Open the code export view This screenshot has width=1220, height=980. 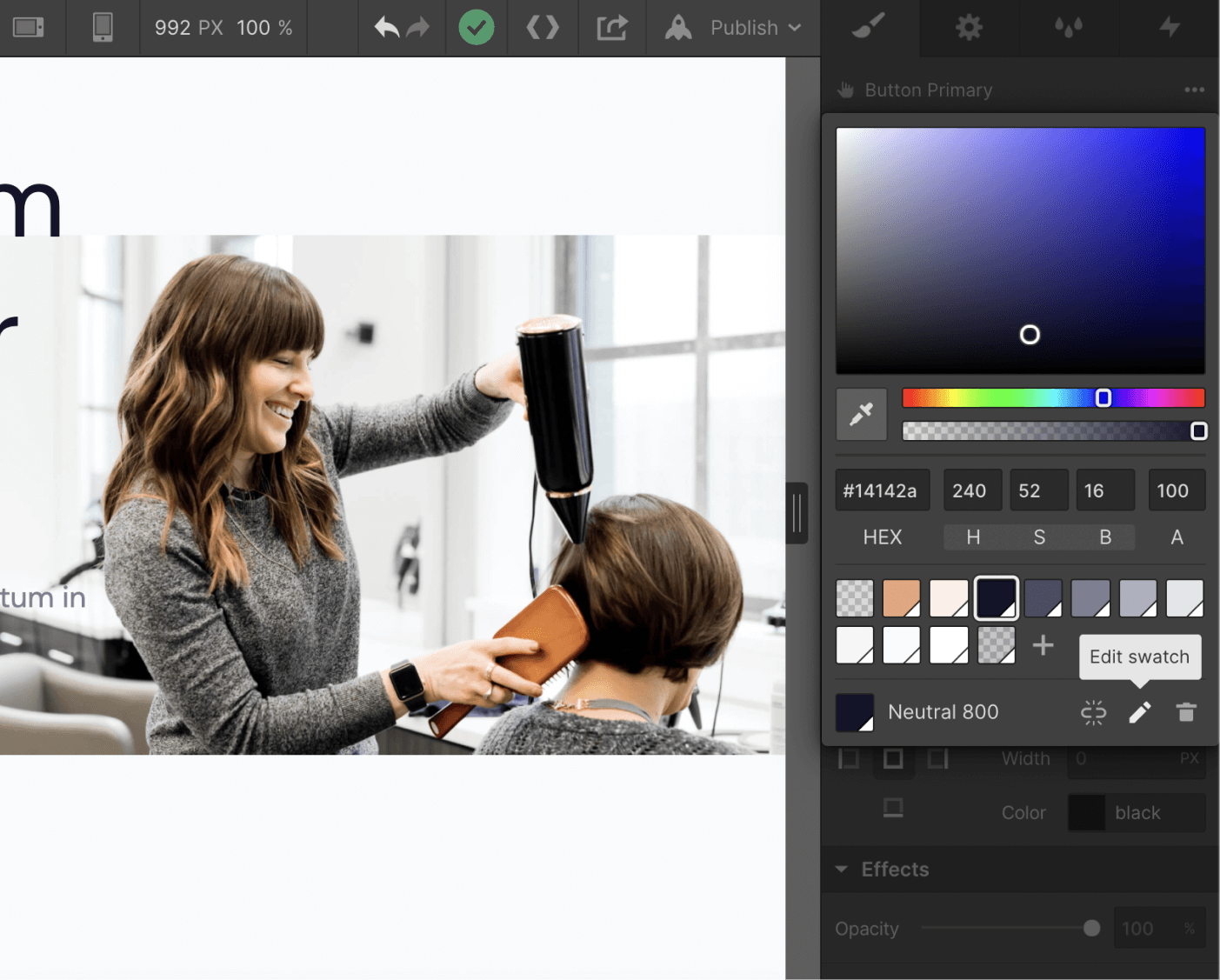pos(543,27)
